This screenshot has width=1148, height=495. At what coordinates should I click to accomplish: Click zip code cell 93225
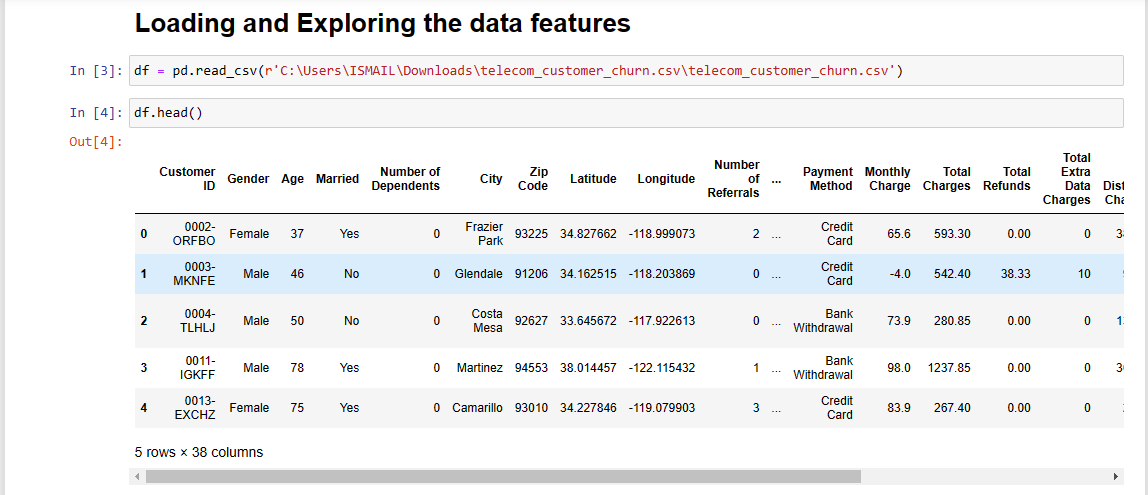(x=532, y=234)
